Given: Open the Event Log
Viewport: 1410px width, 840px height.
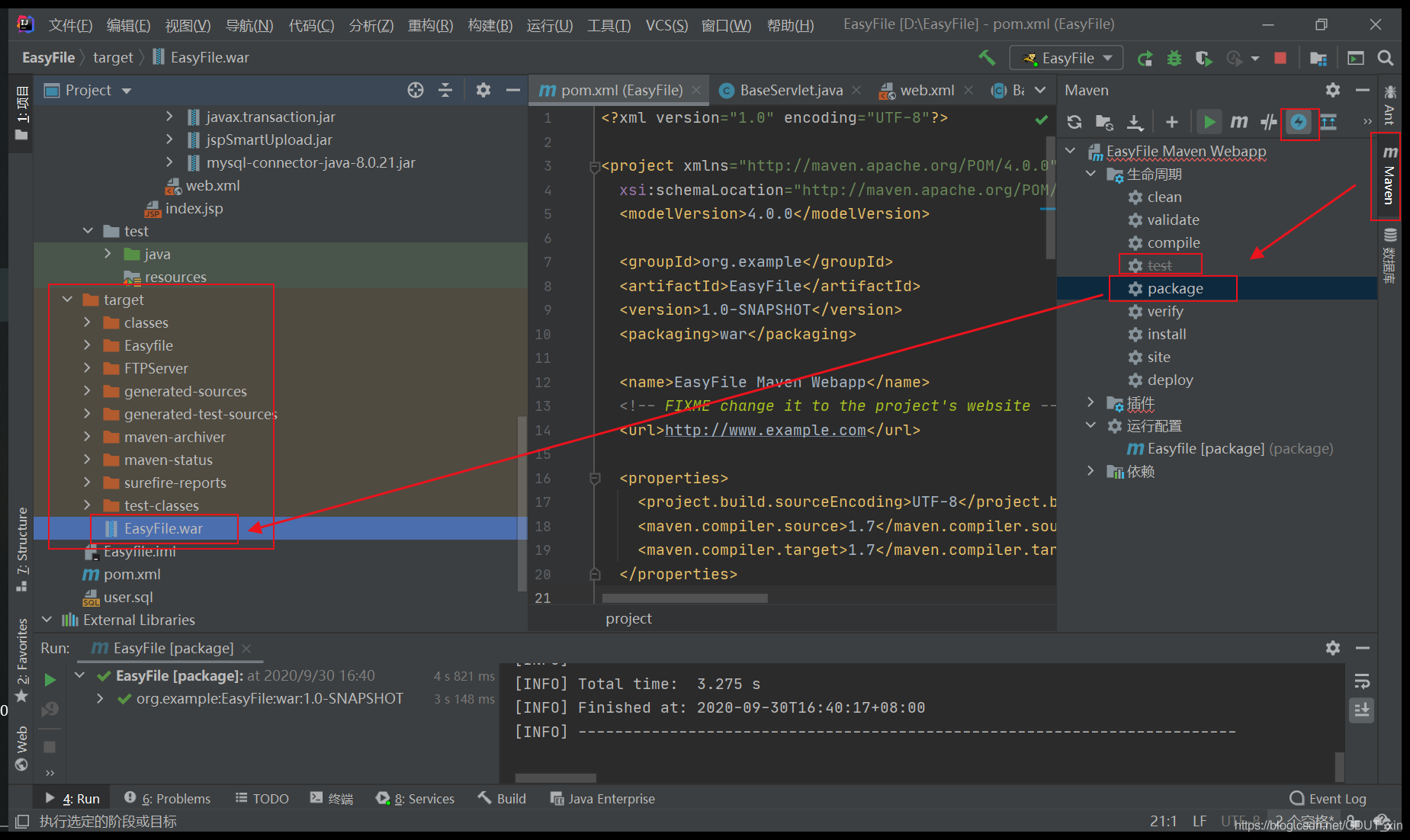Looking at the screenshot, I should tap(1328, 798).
